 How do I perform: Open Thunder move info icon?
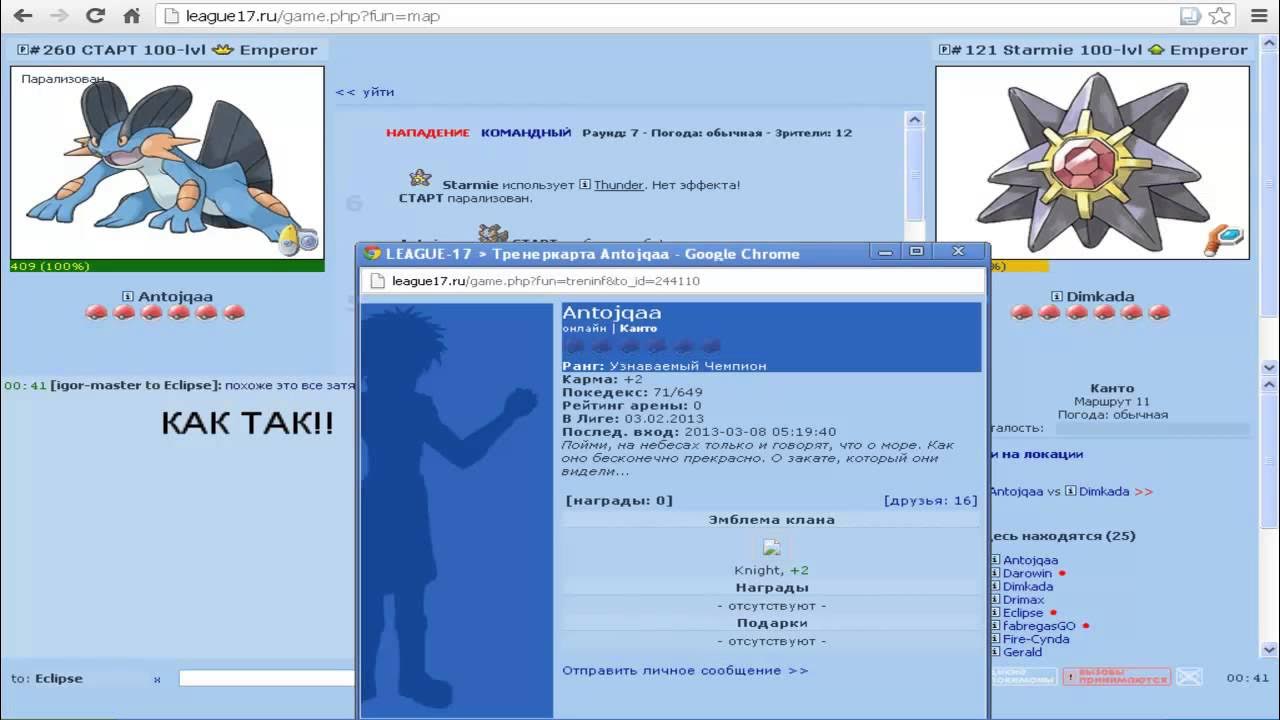(x=585, y=185)
